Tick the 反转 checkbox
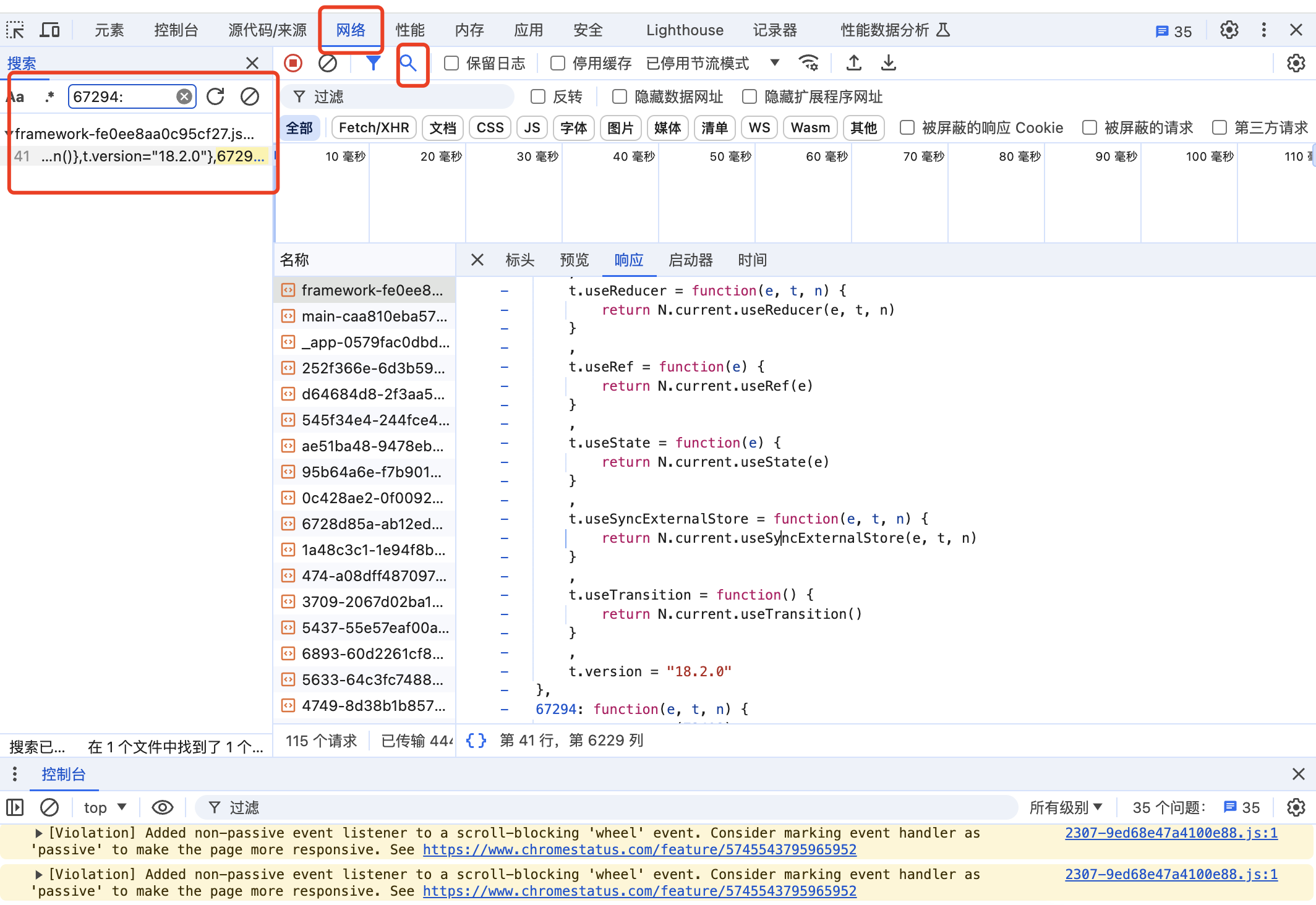The width and height of the screenshot is (1316, 905). pos(538,96)
